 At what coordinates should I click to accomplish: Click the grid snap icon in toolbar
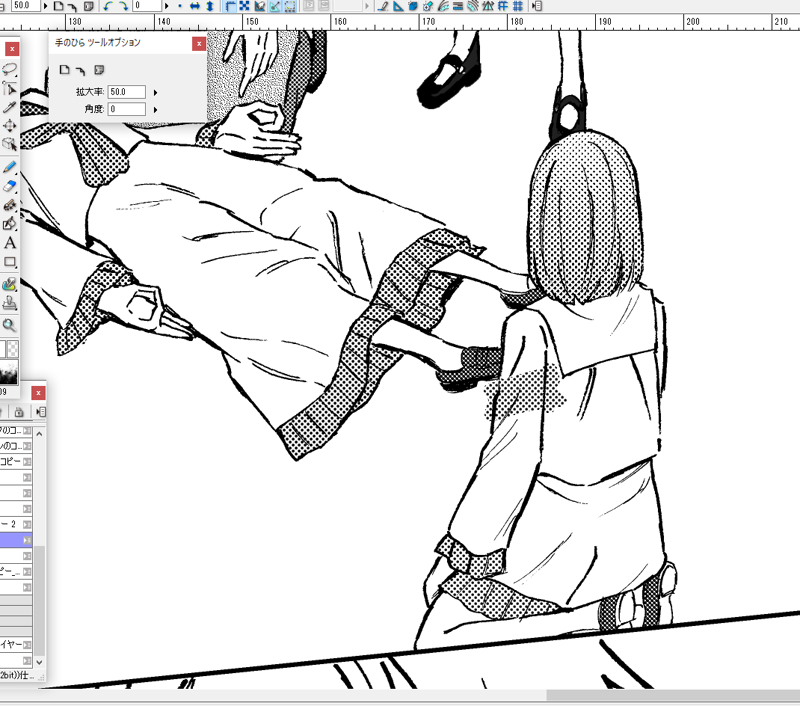[x=518, y=6]
